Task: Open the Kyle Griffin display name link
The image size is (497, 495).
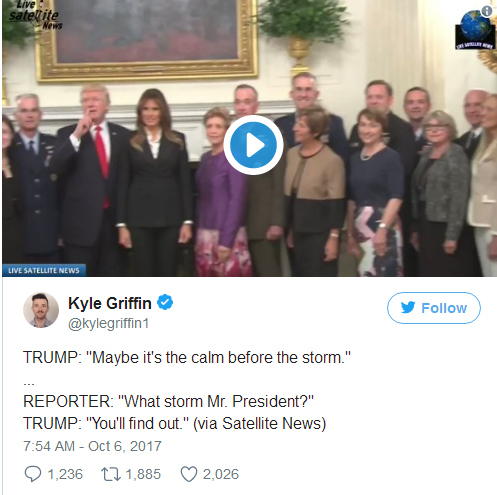Action: point(110,303)
